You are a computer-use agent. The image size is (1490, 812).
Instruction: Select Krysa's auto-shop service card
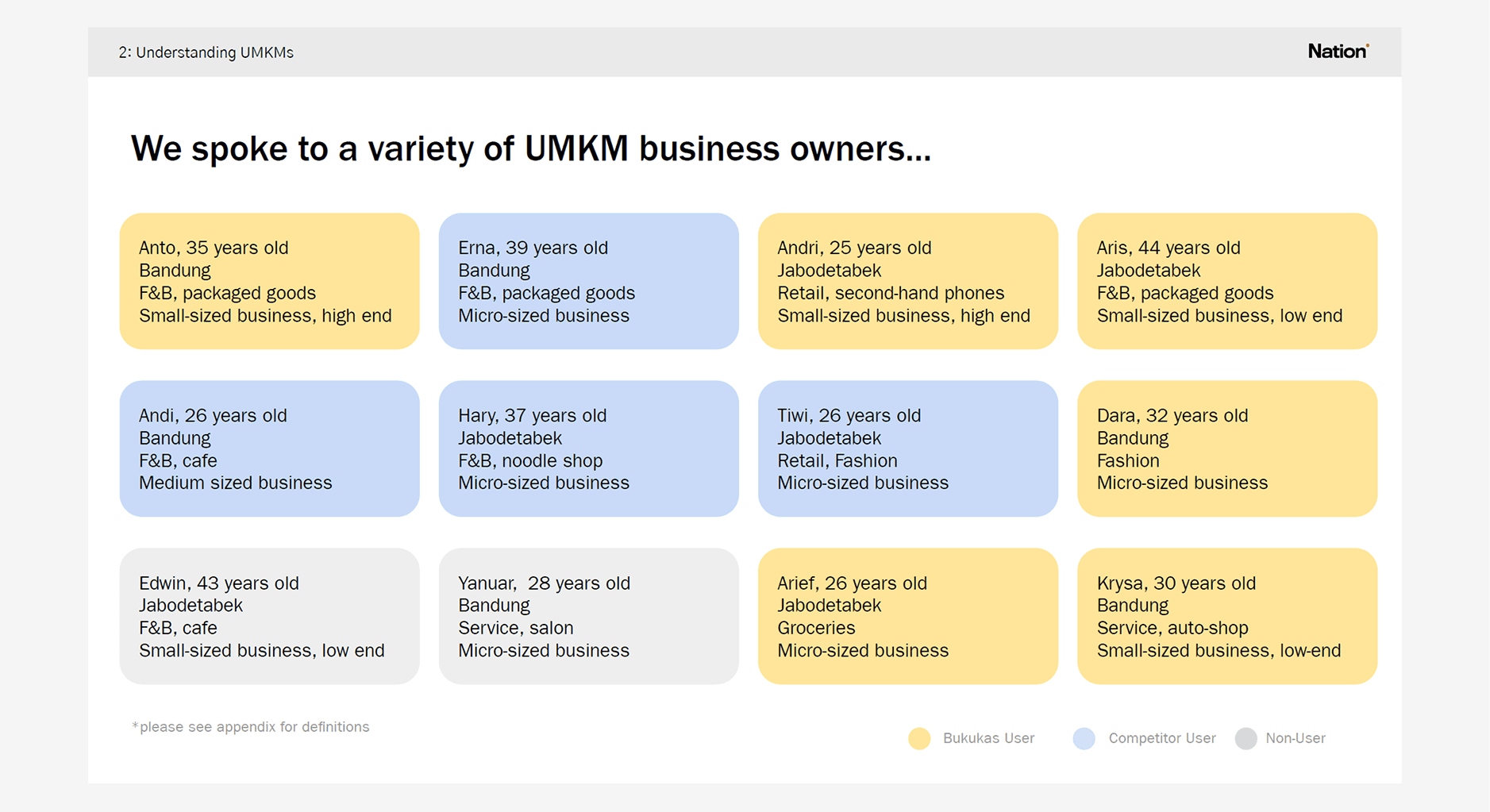coord(1227,616)
